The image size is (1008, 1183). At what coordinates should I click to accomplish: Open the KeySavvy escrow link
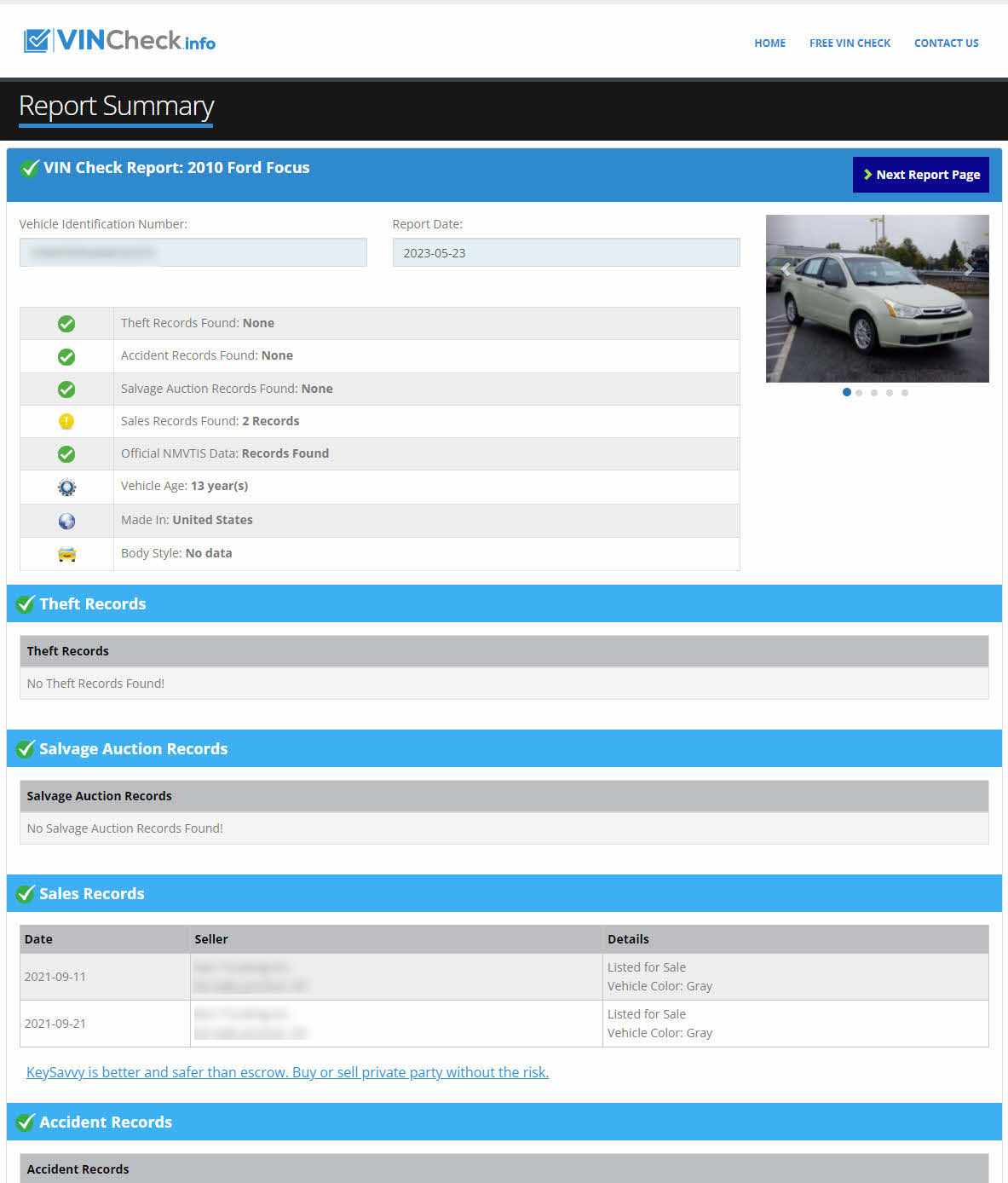pos(287,1072)
